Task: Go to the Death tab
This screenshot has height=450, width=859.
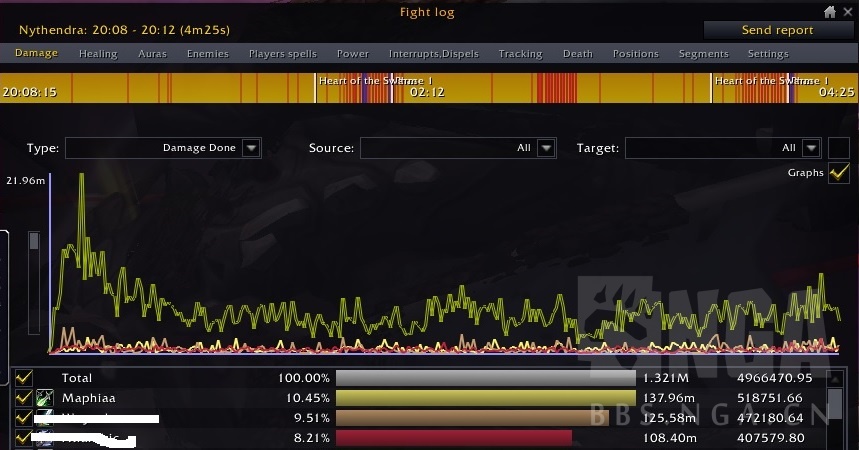Action: click(x=577, y=54)
